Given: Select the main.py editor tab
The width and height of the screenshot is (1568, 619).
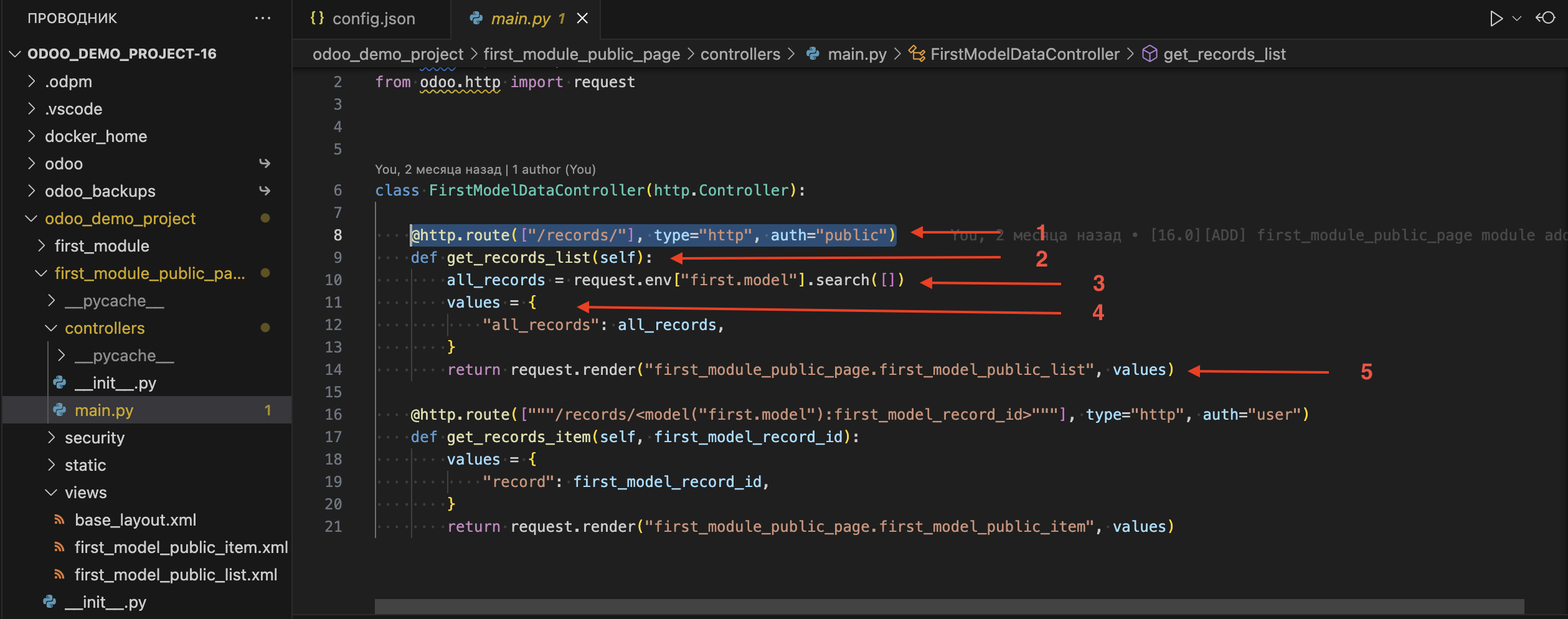Looking at the screenshot, I should pyautogui.click(x=526, y=19).
